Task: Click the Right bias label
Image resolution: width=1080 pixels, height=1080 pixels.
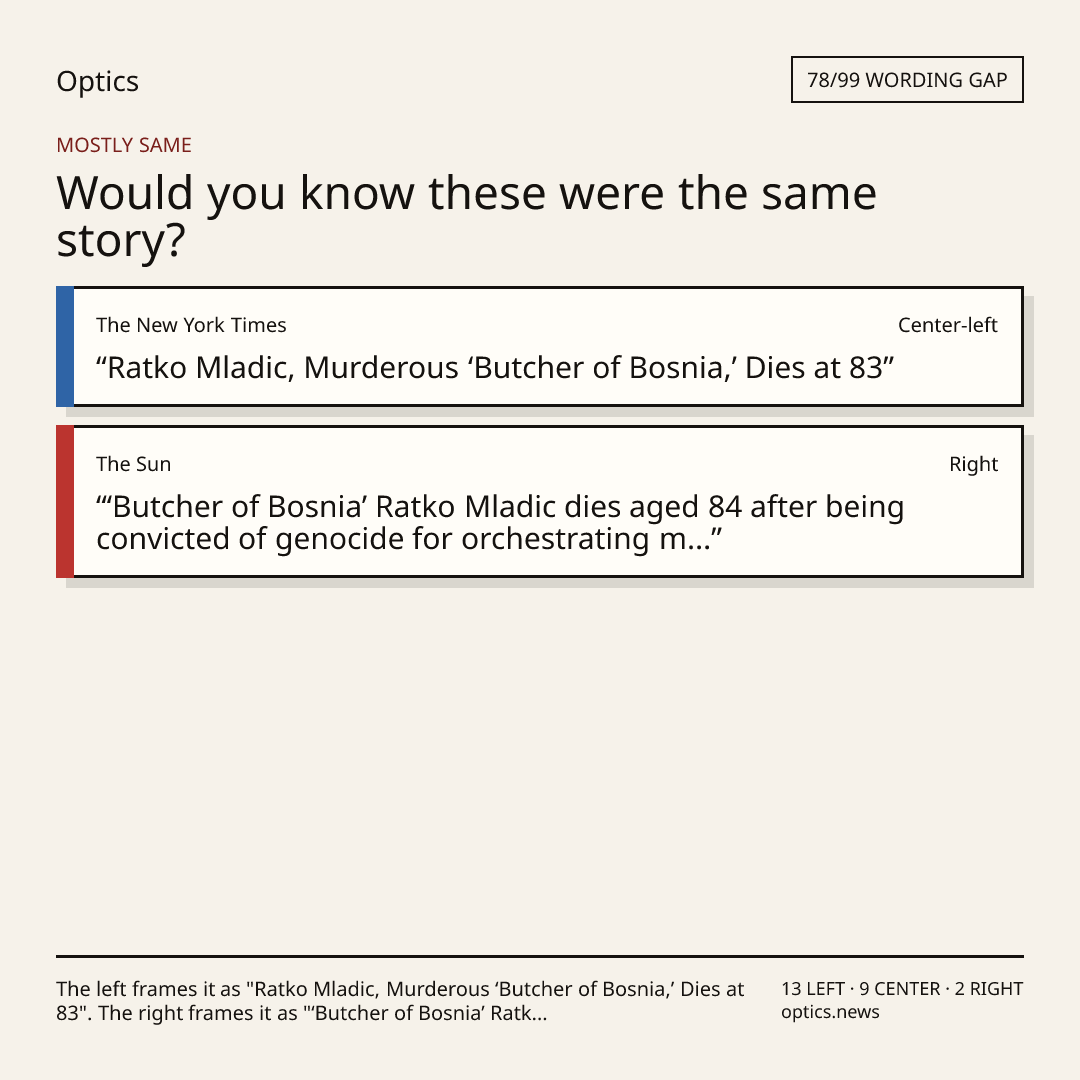Action: 973,464
